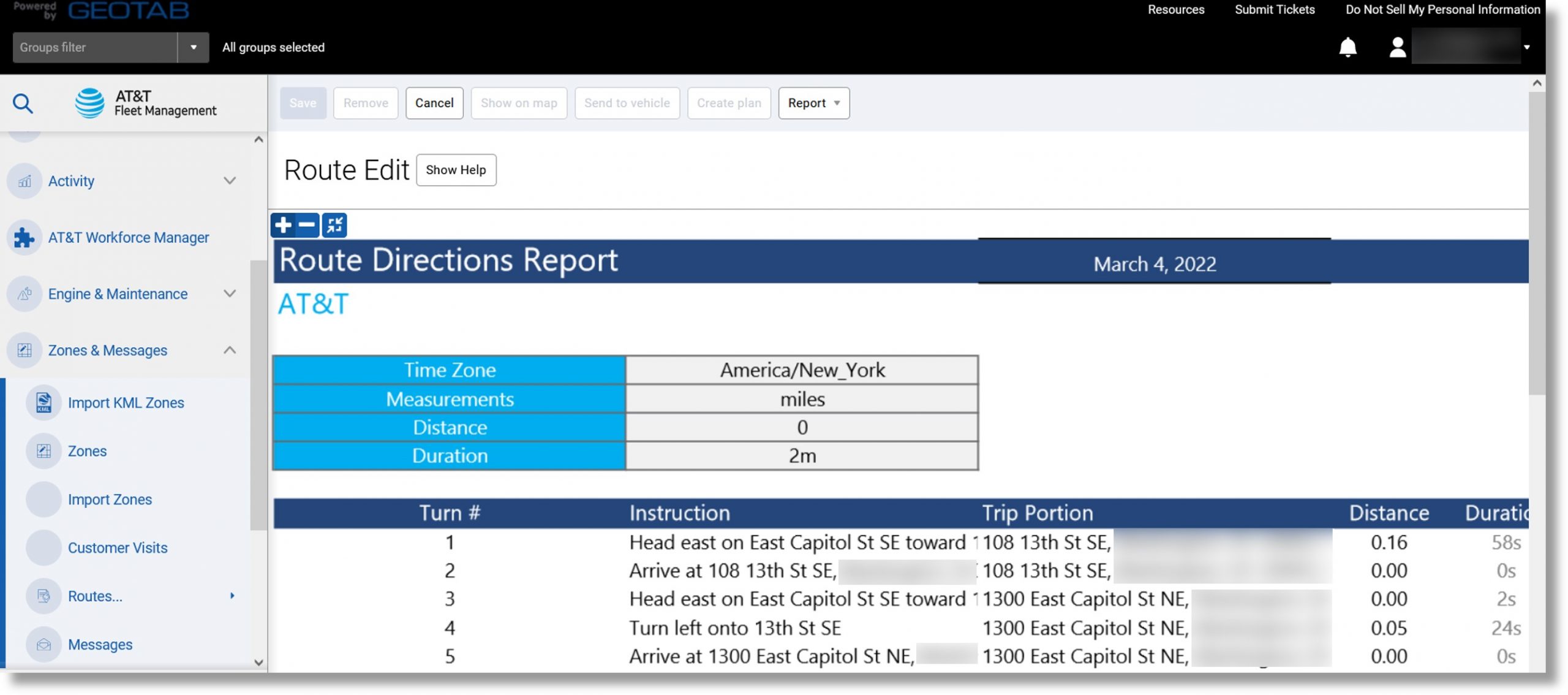Click the Route Directions Report title

448,260
